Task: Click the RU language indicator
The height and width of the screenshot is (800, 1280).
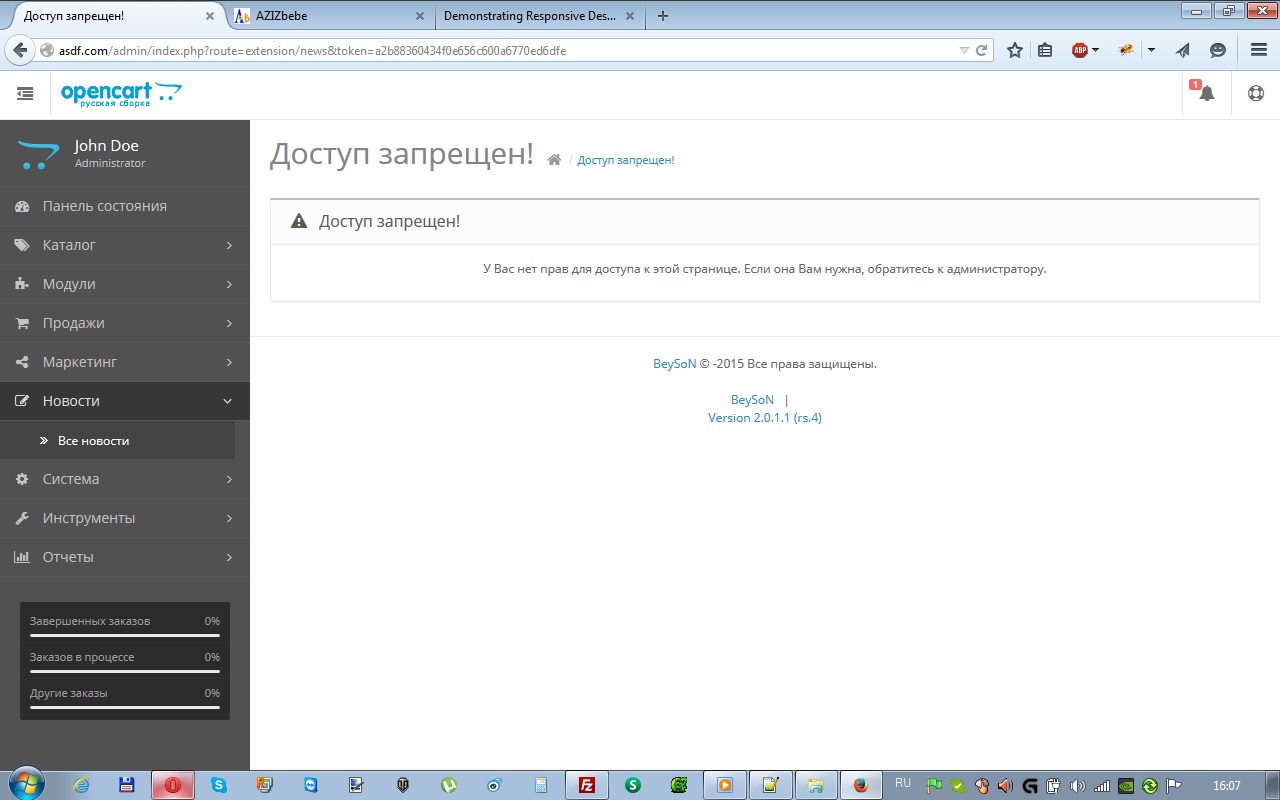Action: pyautogui.click(x=903, y=783)
